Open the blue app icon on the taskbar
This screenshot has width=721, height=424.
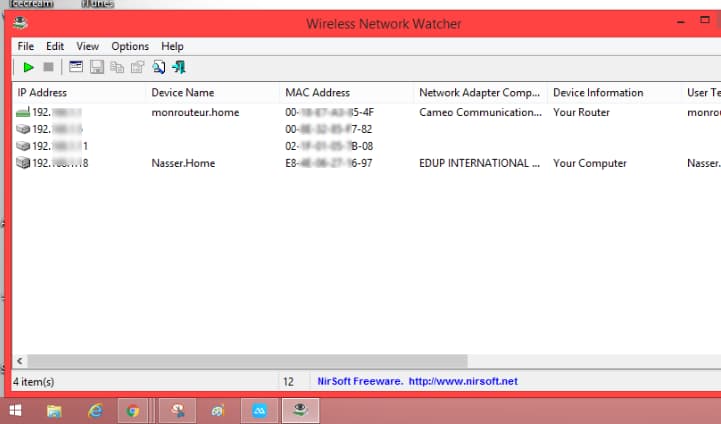pos(259,410)
